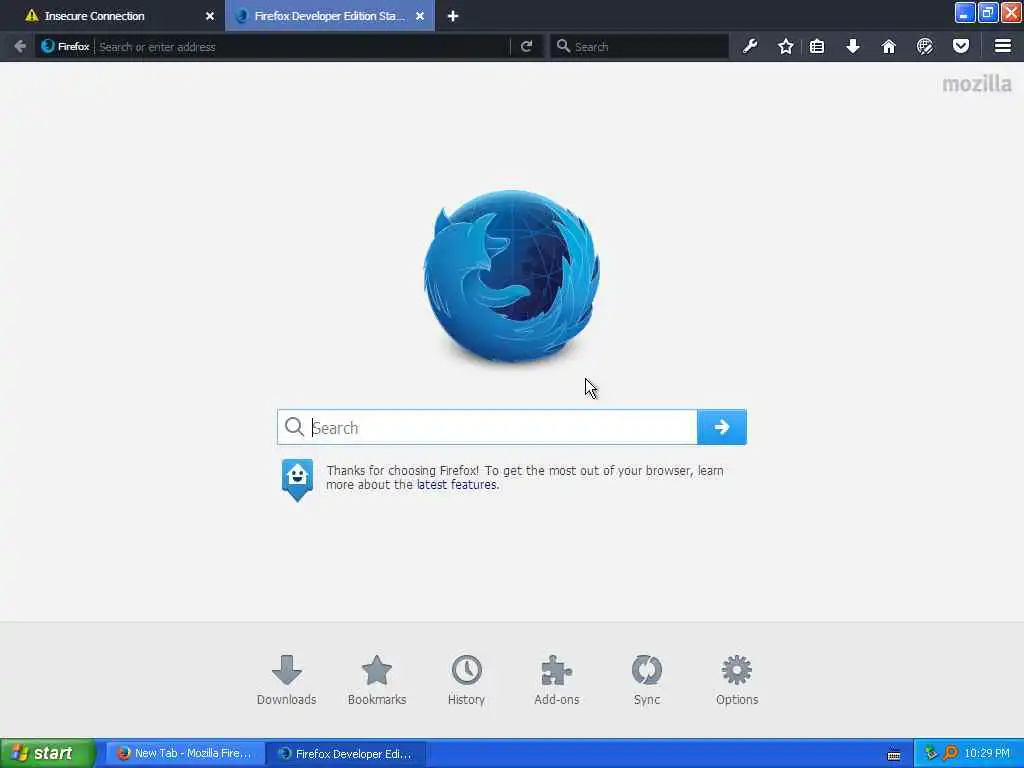Close the Insecure Connection tab
1024x768 pixels.
(x=210, y=16)
